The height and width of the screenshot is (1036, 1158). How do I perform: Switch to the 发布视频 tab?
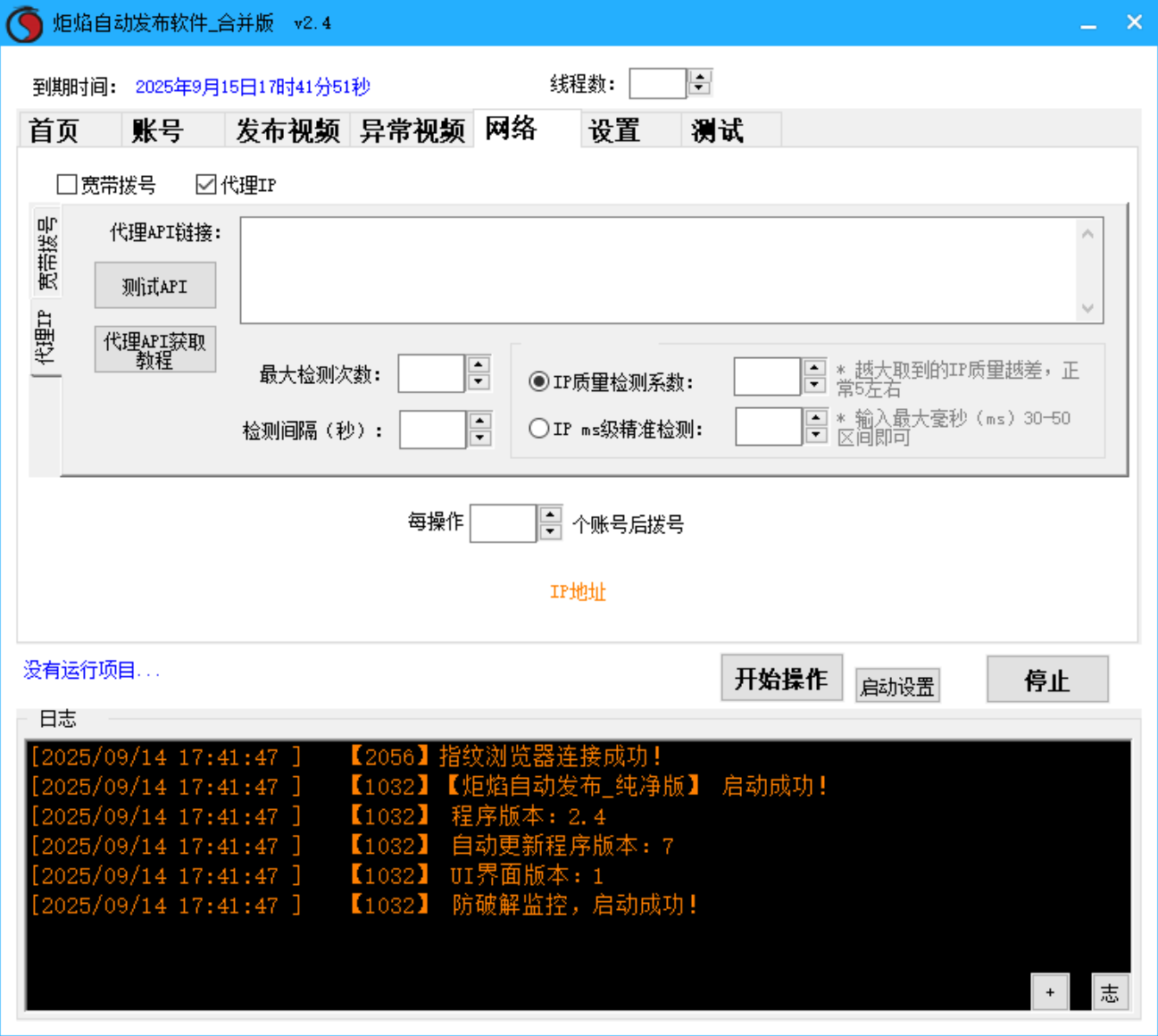coord(287,130)
